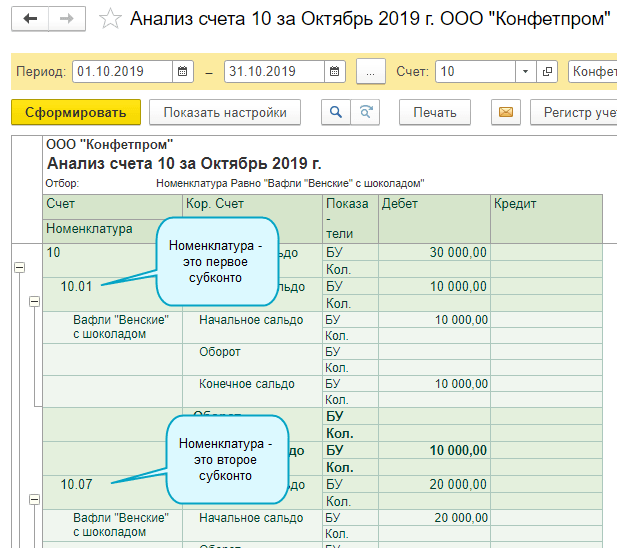Image resolution: width=617 pixels, height=556 pixels.
Task: Open calendar for end date 31.10.2019
Action: click(x=334, y=72)
